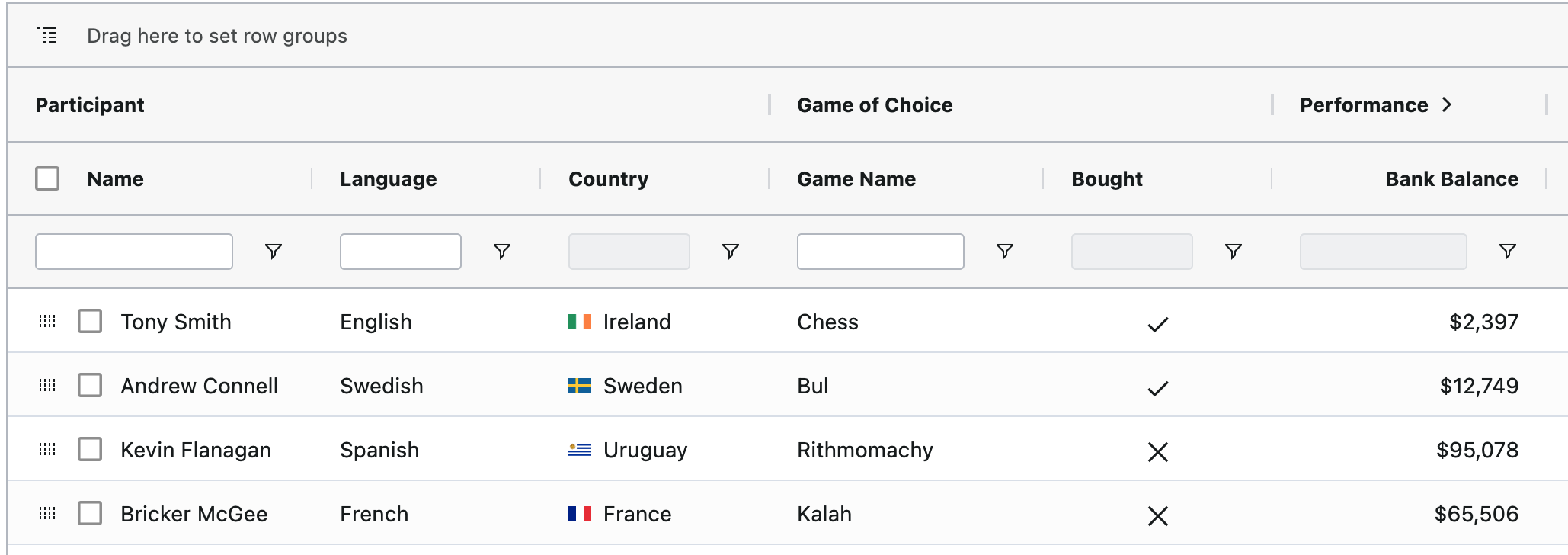Viewport: 1568px width, 555px height.
Task: Open the Bought column filter icon
Action: [x=1233, y=252]
